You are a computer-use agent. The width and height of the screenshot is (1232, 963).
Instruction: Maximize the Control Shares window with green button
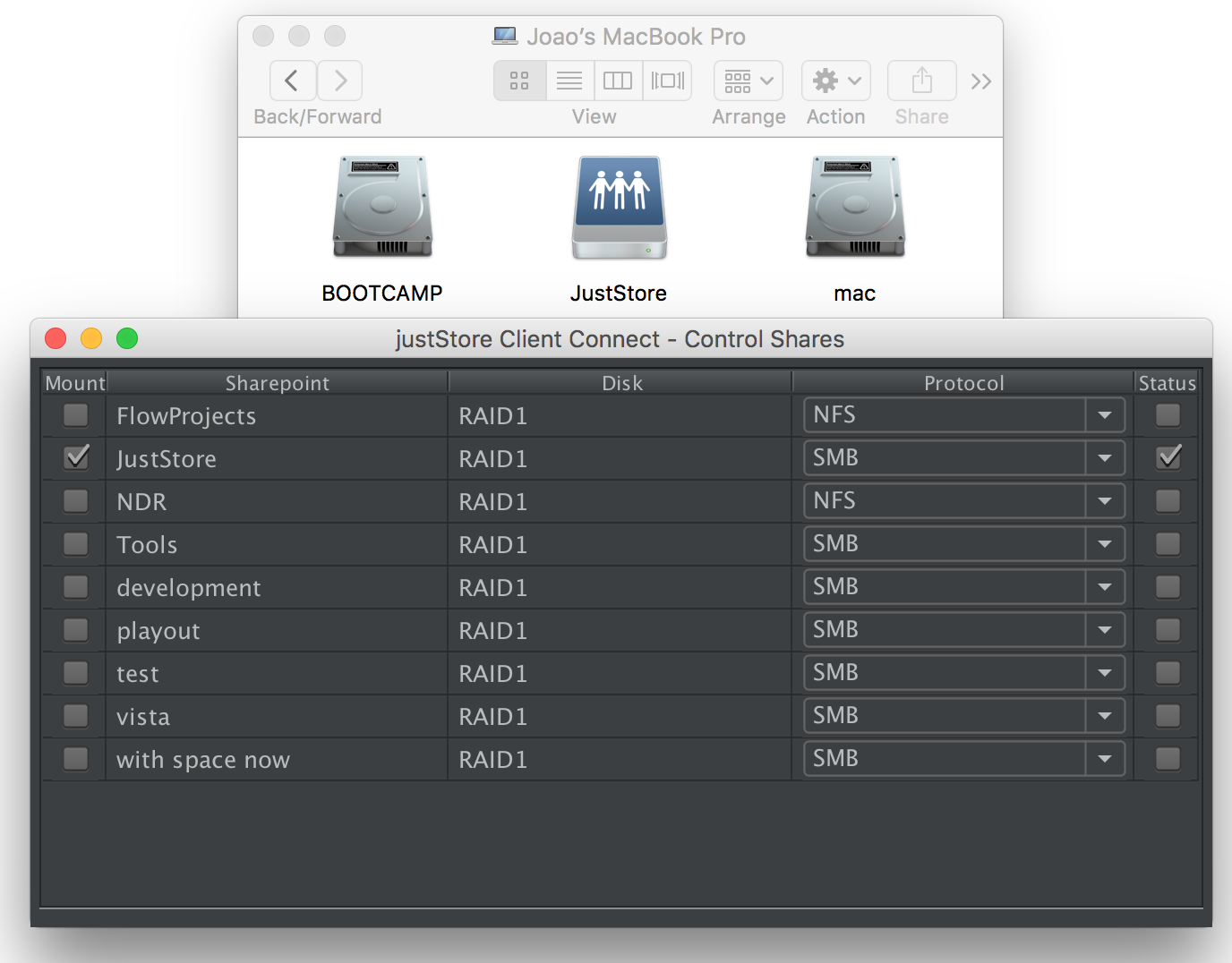pyautogui.click(x=127, y=338)
